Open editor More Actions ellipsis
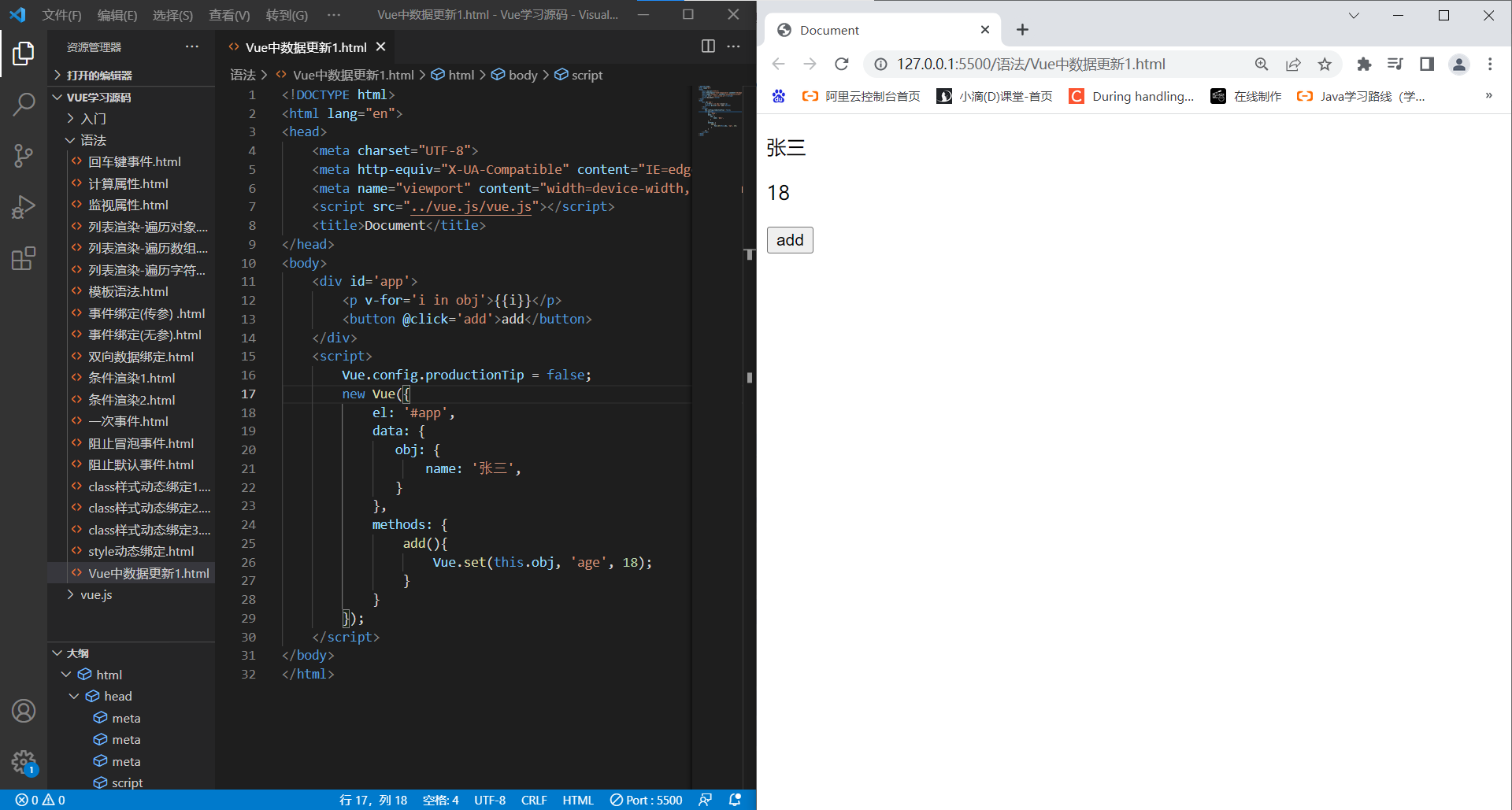1512x810 pixels. (733, 46)
